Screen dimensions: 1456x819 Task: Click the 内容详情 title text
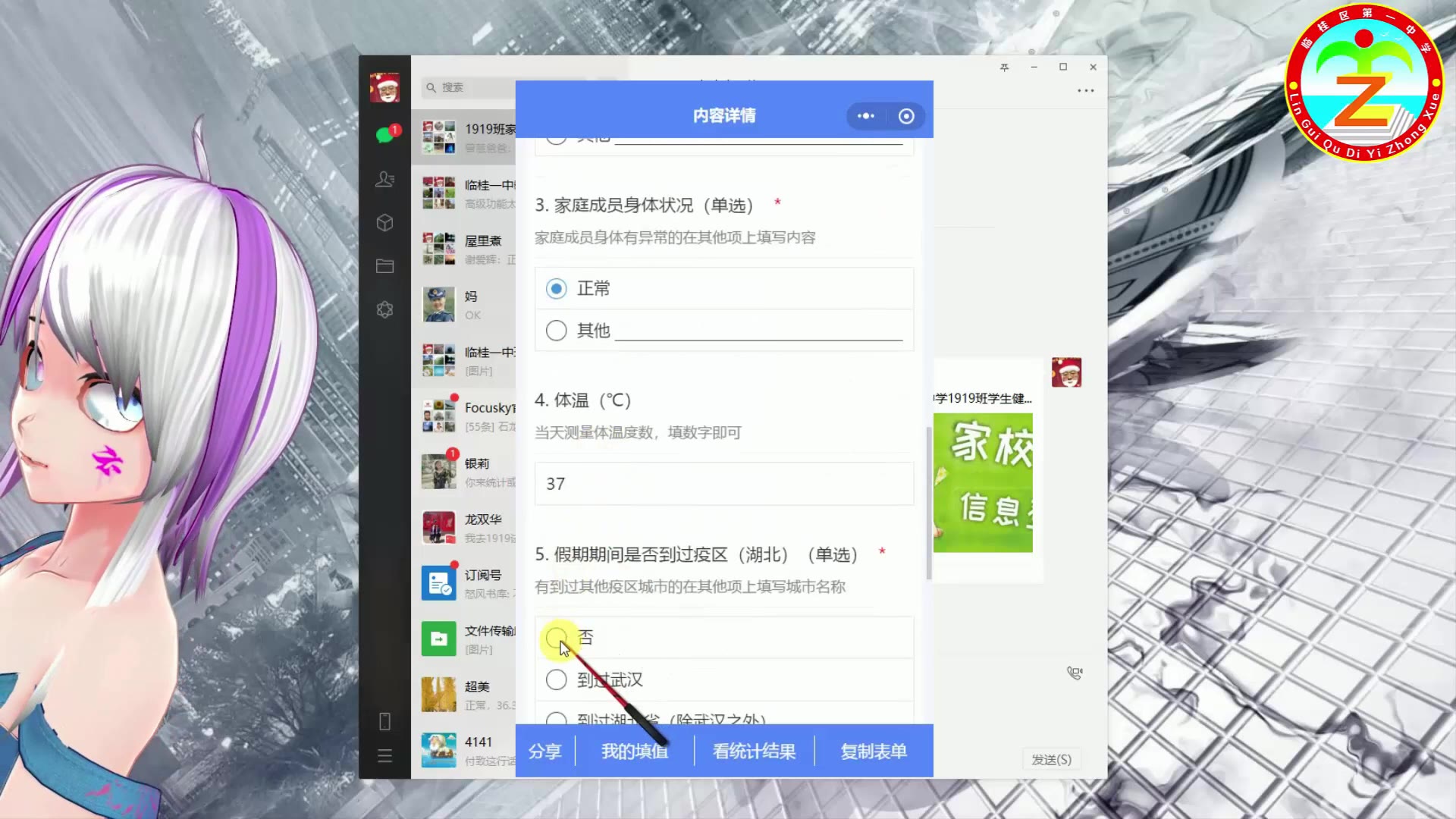point(724,116)
